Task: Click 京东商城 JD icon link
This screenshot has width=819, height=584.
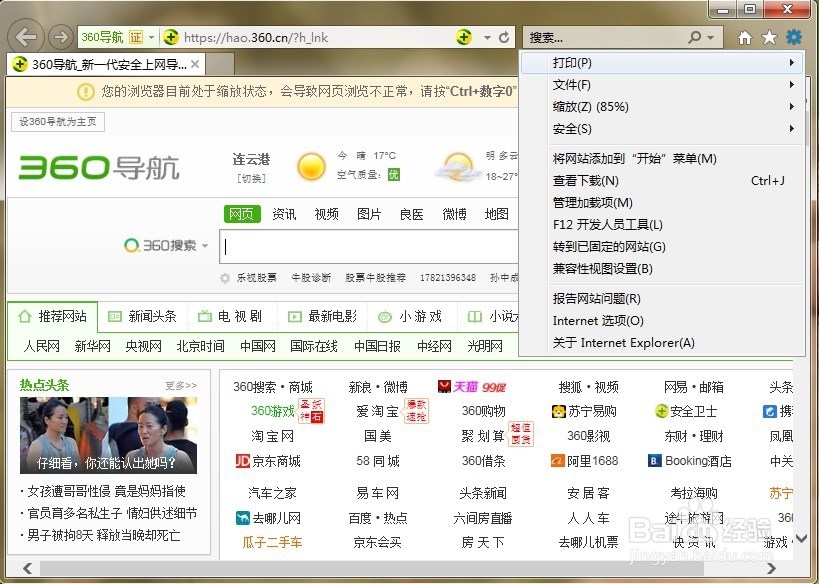Action: click(268, 461)
